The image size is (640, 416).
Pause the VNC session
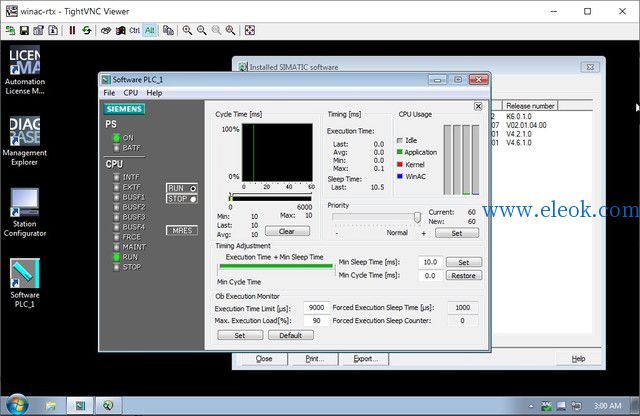(72, 30)
